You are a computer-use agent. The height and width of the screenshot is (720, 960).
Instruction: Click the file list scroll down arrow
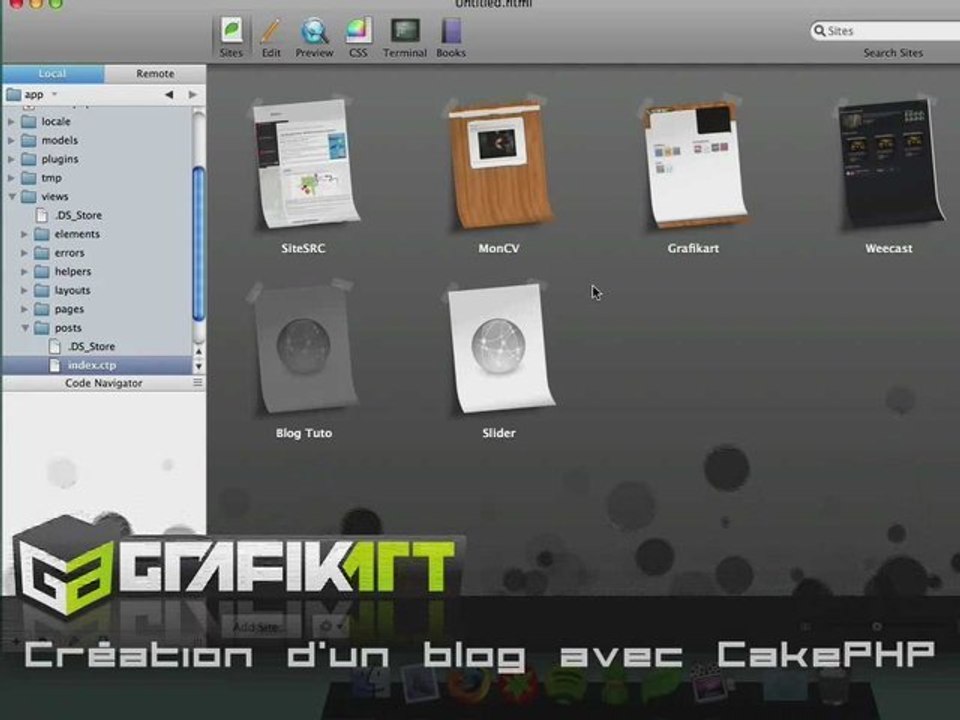[x=198, y=366]
